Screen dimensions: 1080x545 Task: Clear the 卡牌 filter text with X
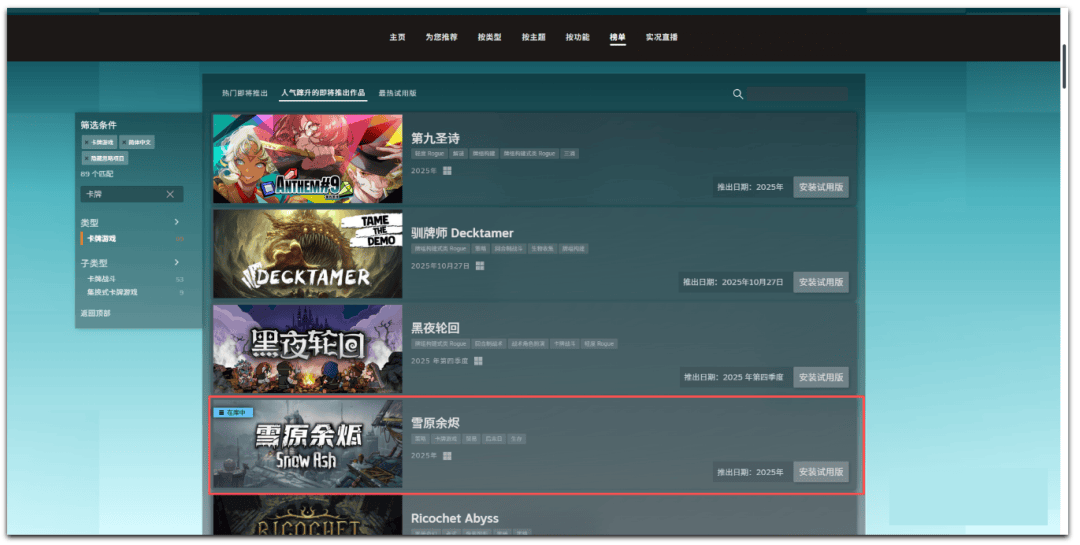(170, 194)
